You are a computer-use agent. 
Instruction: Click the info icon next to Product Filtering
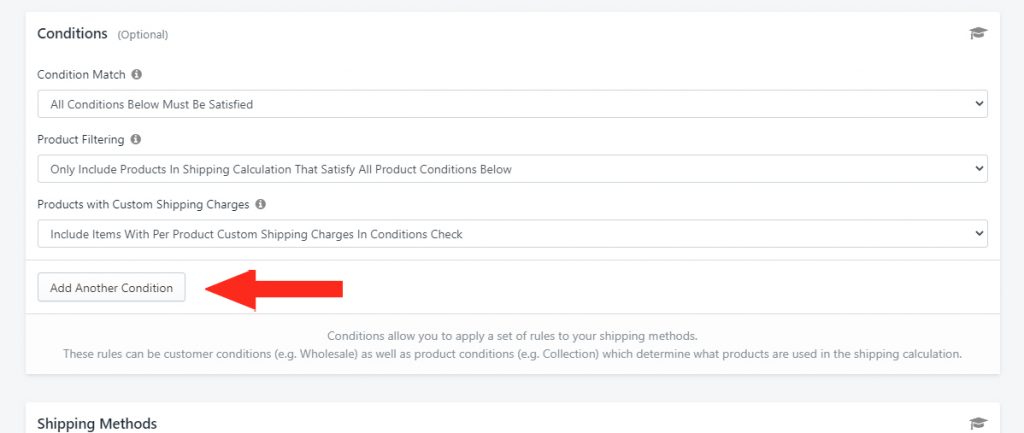136,139
